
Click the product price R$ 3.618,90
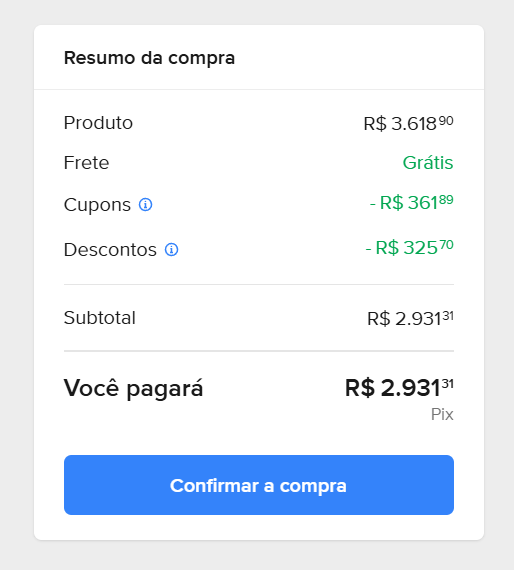408,124
